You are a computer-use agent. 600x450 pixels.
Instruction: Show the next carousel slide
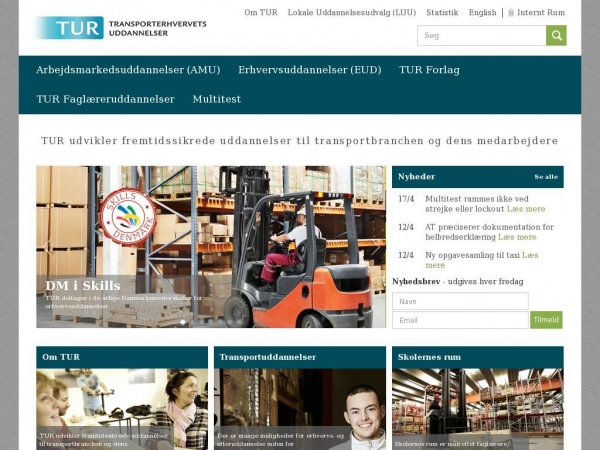pos(376,248)
